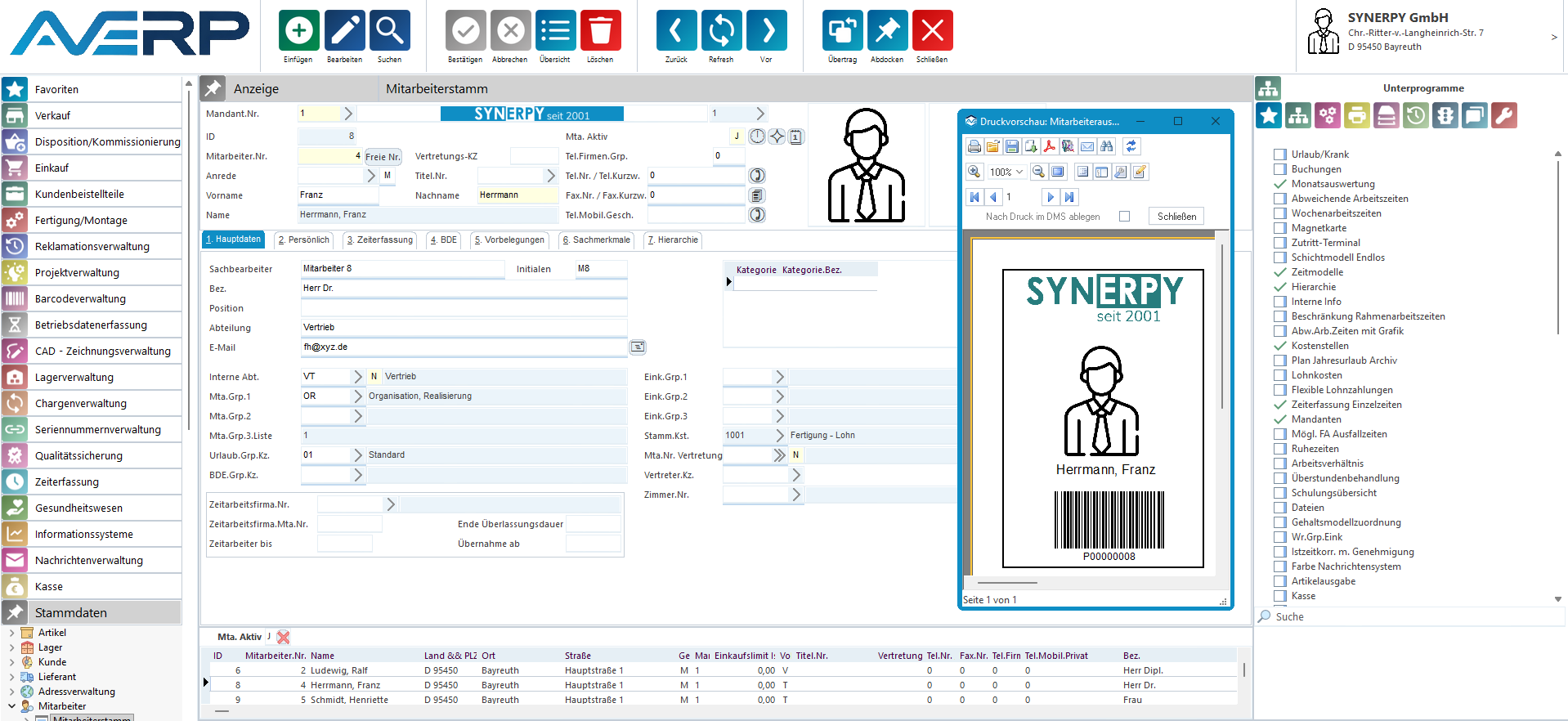The image size is (1568, 721).
Task: Expand the Artikel tree node
Action: (11, 633)
